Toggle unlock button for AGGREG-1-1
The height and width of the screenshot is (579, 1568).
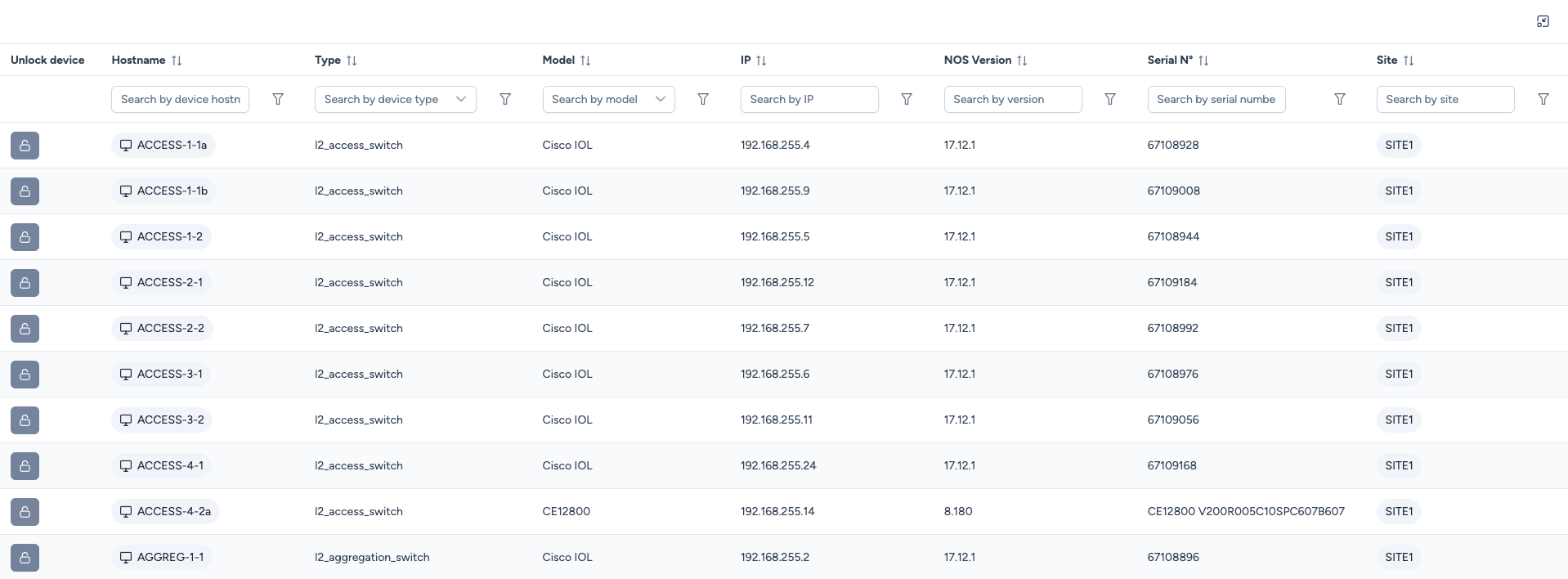25,558
